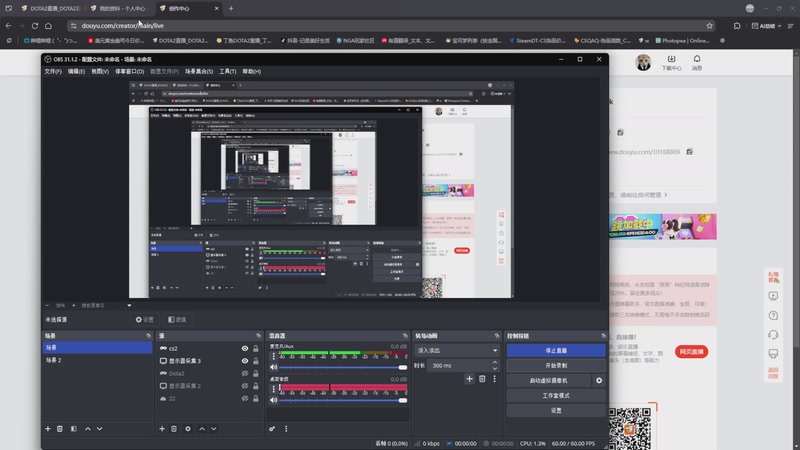Unlock 显示器采集 3 source lock
The image size is (800, 450).
256,361
